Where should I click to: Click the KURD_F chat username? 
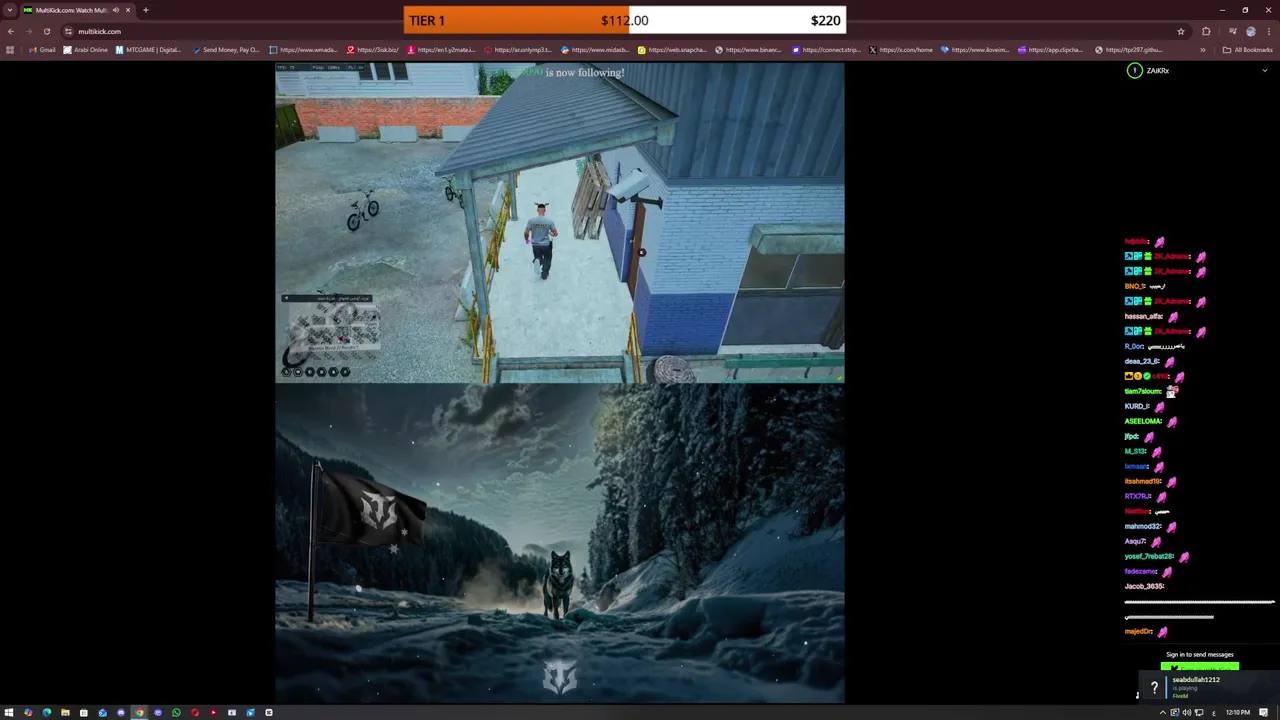[1137, 407]
